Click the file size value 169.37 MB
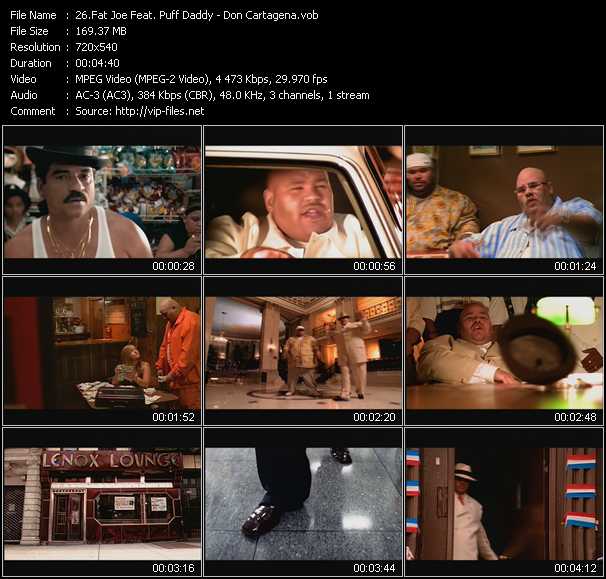This screenshot has height=579, width=606. coord(101,31)
